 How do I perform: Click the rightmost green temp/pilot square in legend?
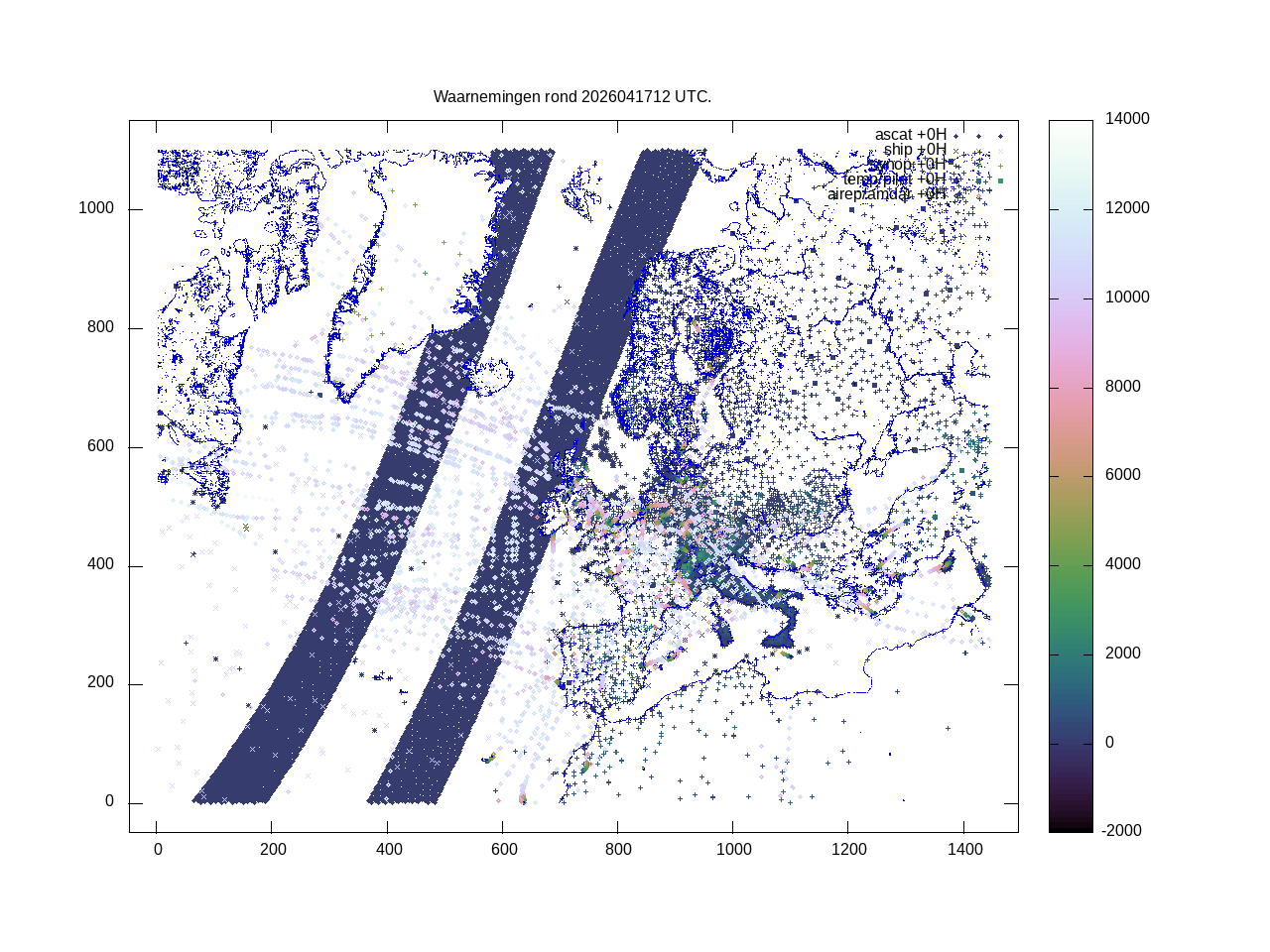click(1000, 180)
